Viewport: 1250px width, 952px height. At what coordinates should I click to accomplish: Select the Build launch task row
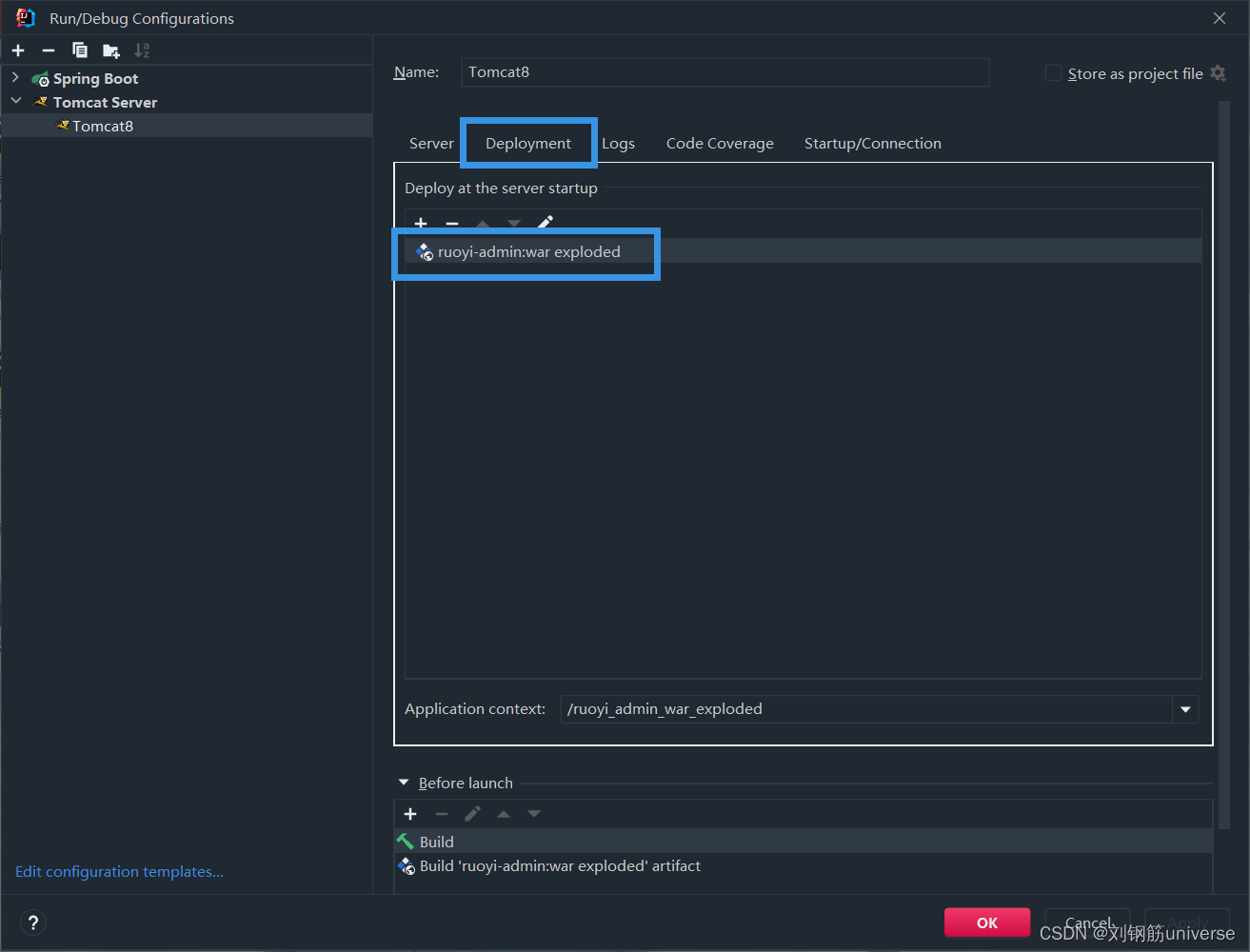[804, 842]
